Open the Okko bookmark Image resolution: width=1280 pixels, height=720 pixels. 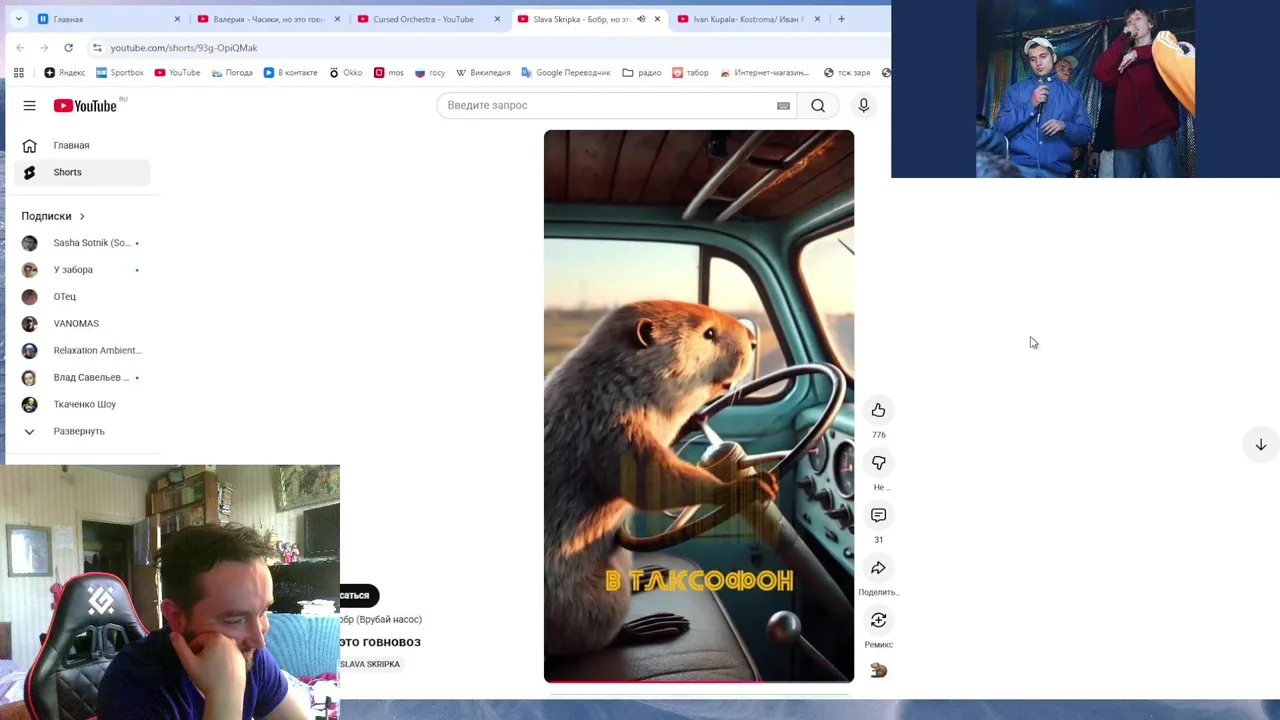coord(346,72)
